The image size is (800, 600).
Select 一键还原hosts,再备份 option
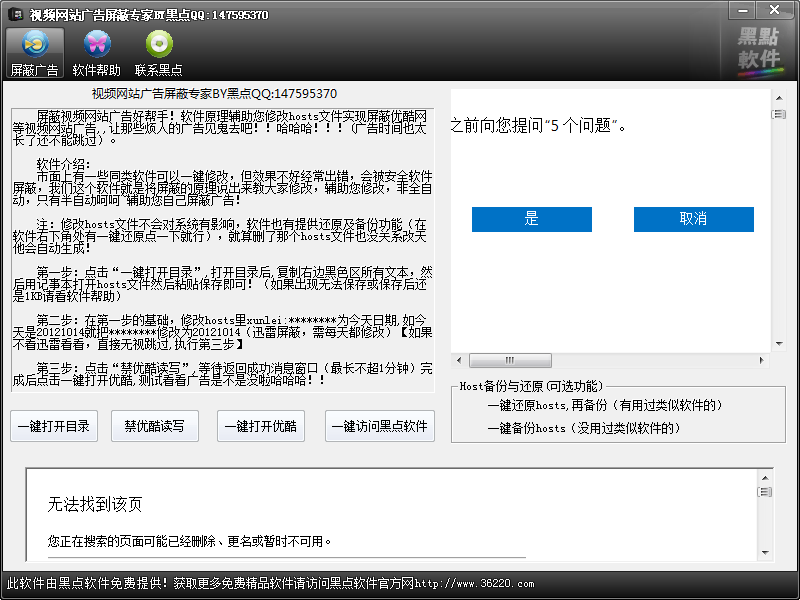click(x=605, y=406)
